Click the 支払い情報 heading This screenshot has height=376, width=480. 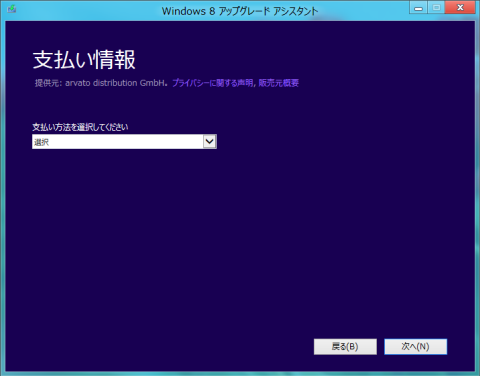[84, 60]
